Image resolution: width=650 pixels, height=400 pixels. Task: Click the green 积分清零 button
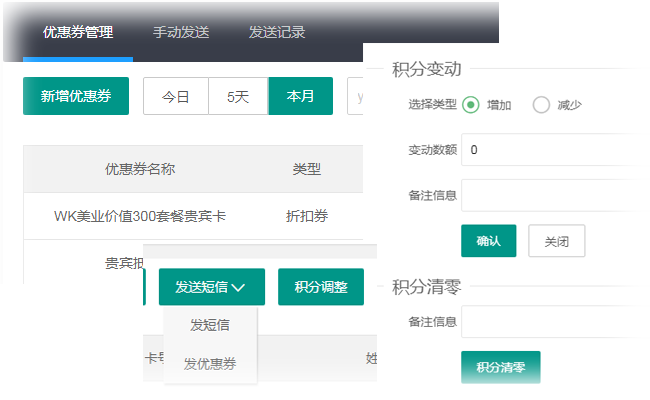pos(500,367)
